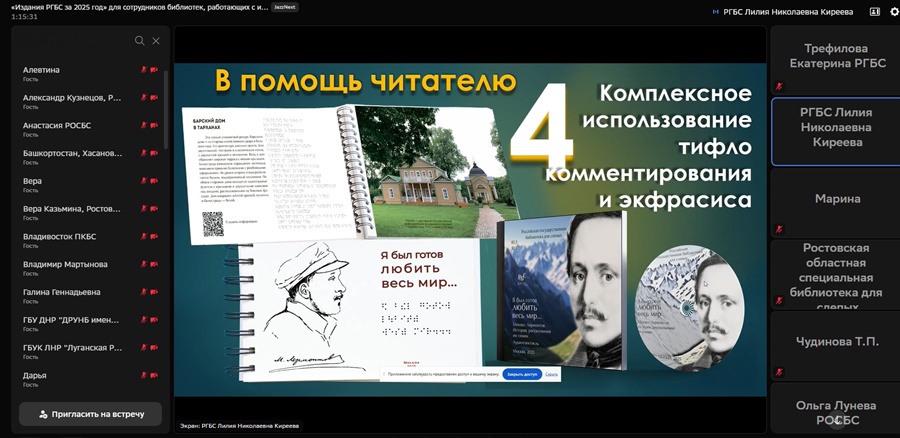Click the JazzNext badge beside meeting title

coord(285,7)
